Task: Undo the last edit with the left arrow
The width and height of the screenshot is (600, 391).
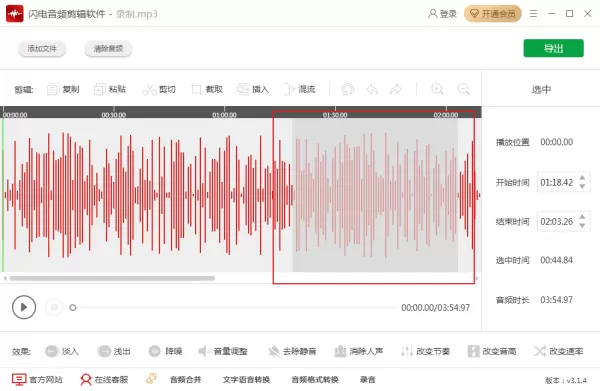Action: (x=372, y=89)
